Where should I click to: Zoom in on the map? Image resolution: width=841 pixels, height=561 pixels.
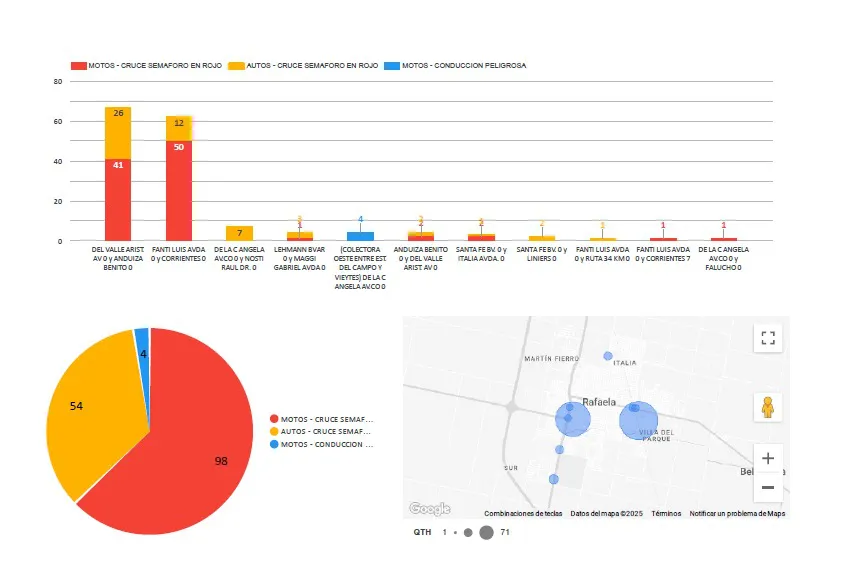(768, 458)
